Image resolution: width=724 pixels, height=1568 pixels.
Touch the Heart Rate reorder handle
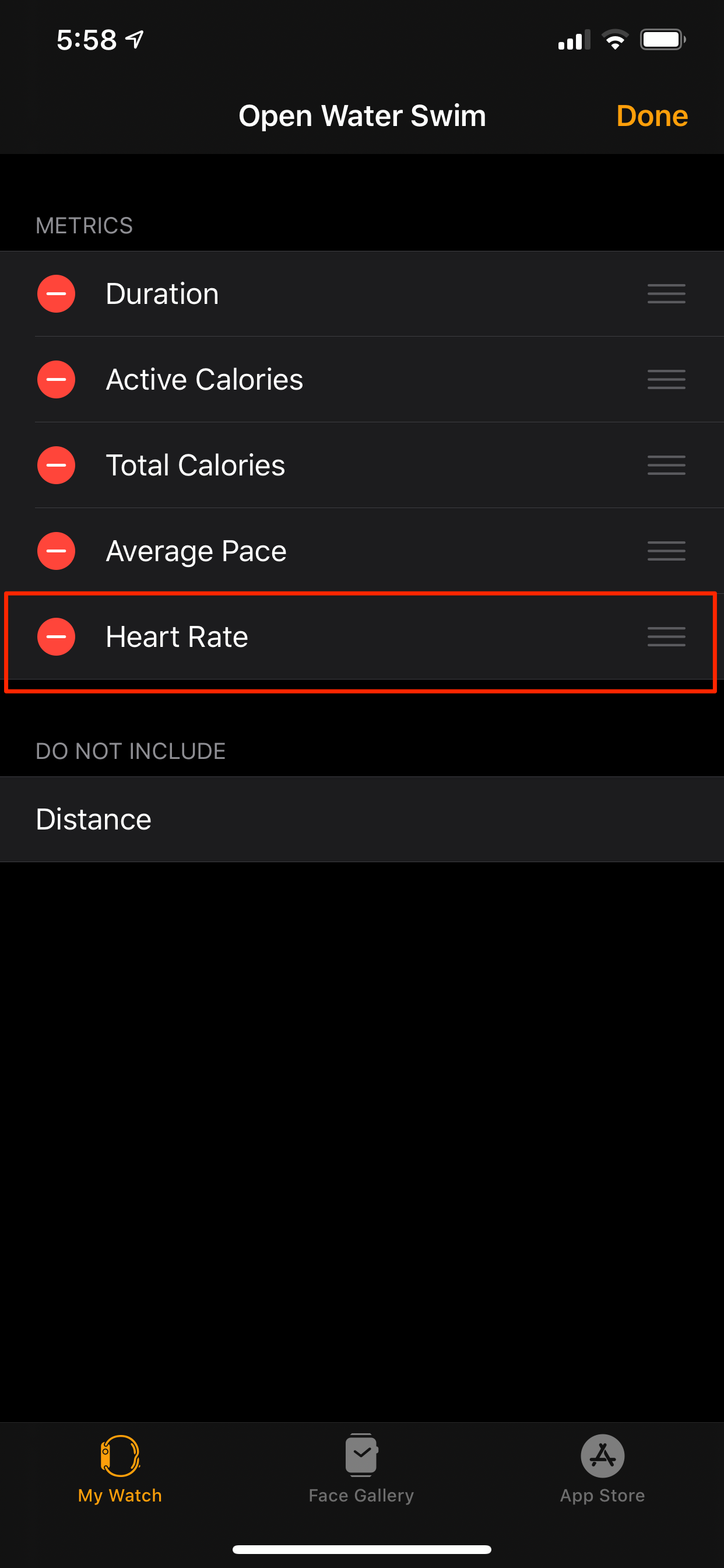[666, 636]
